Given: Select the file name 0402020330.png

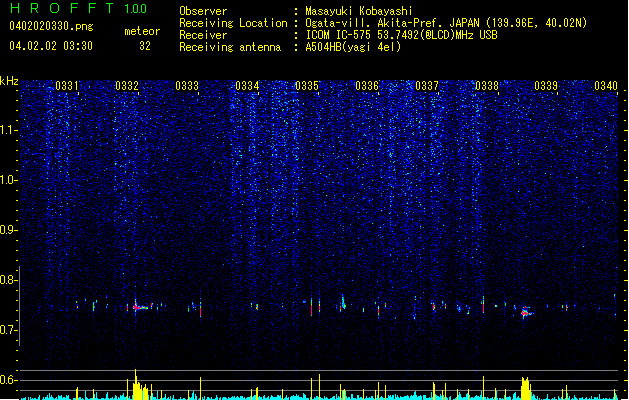Looking at the screenshot, I should [x=51, y=26].
